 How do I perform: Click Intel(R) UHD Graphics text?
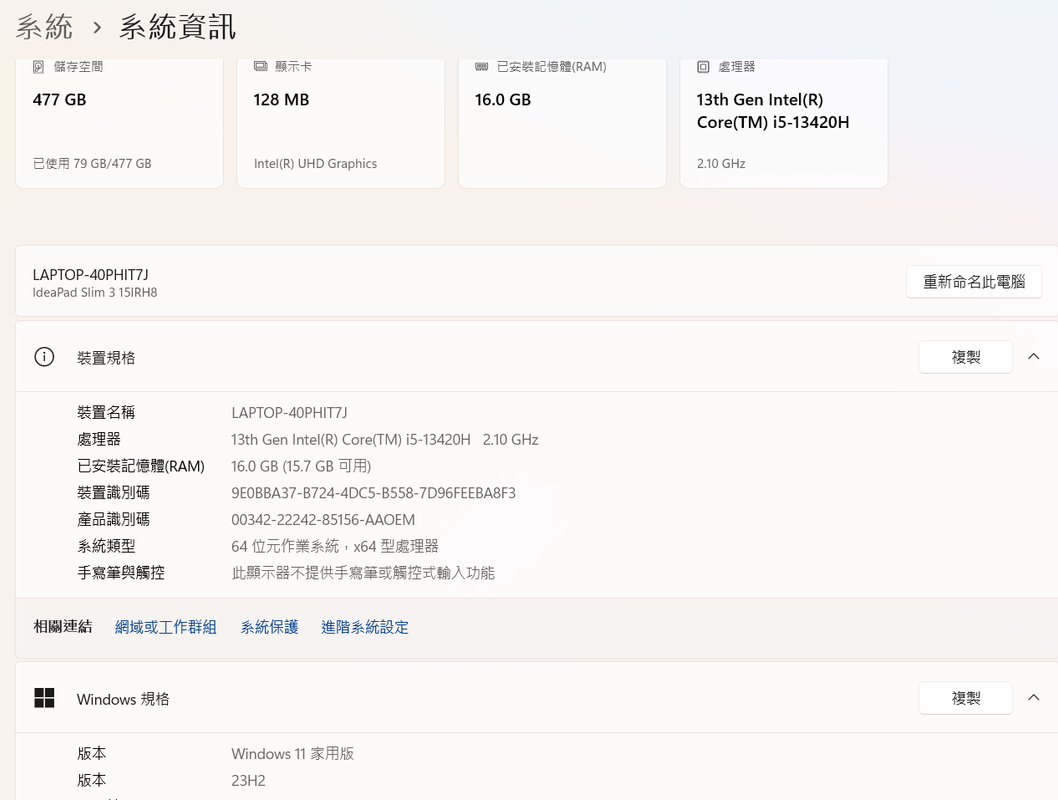pos(315,163)
